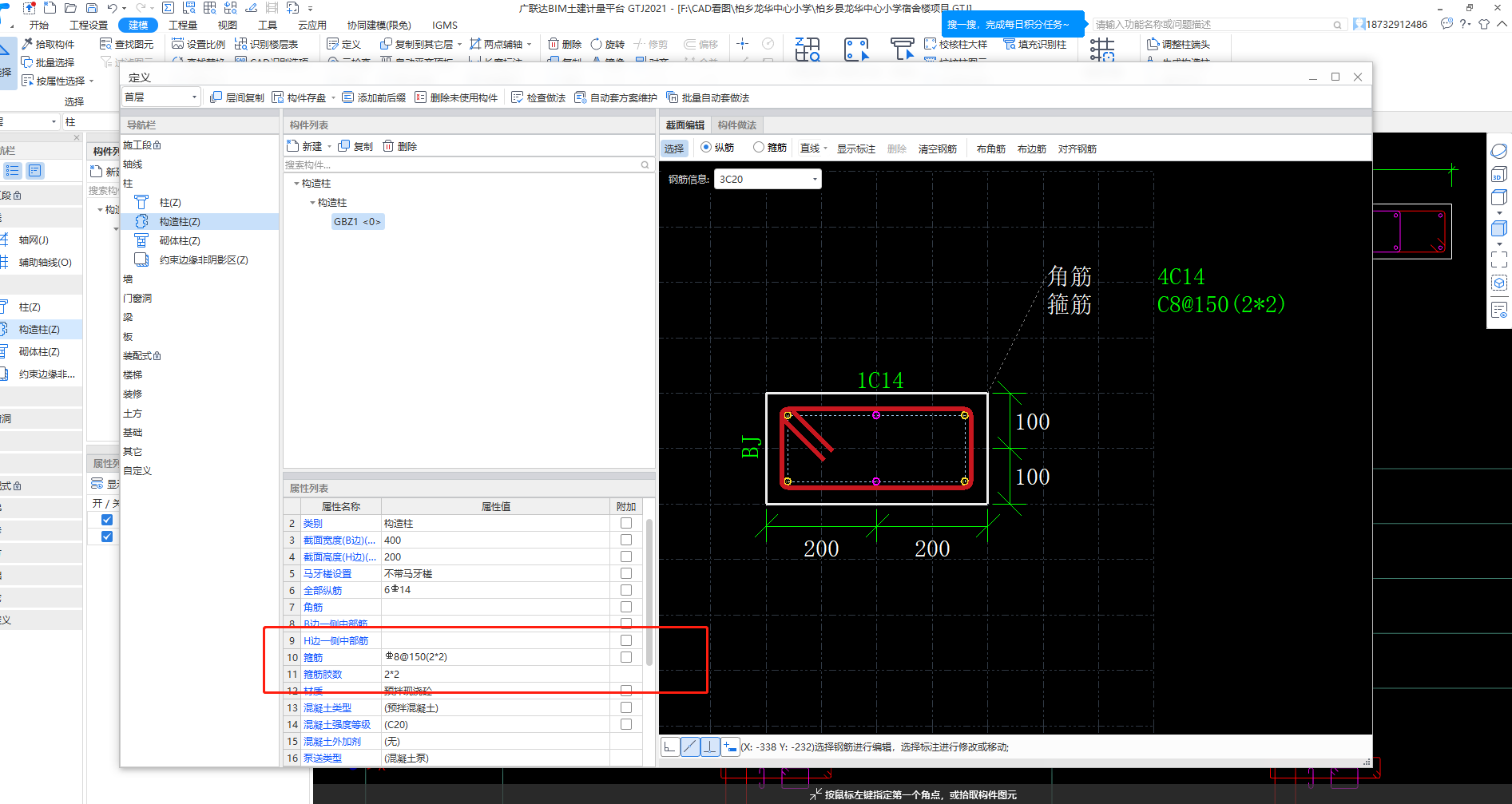Open the 工程量 ribbon tab
This screenshot has width=1512, height=804.
click(183, 25)
